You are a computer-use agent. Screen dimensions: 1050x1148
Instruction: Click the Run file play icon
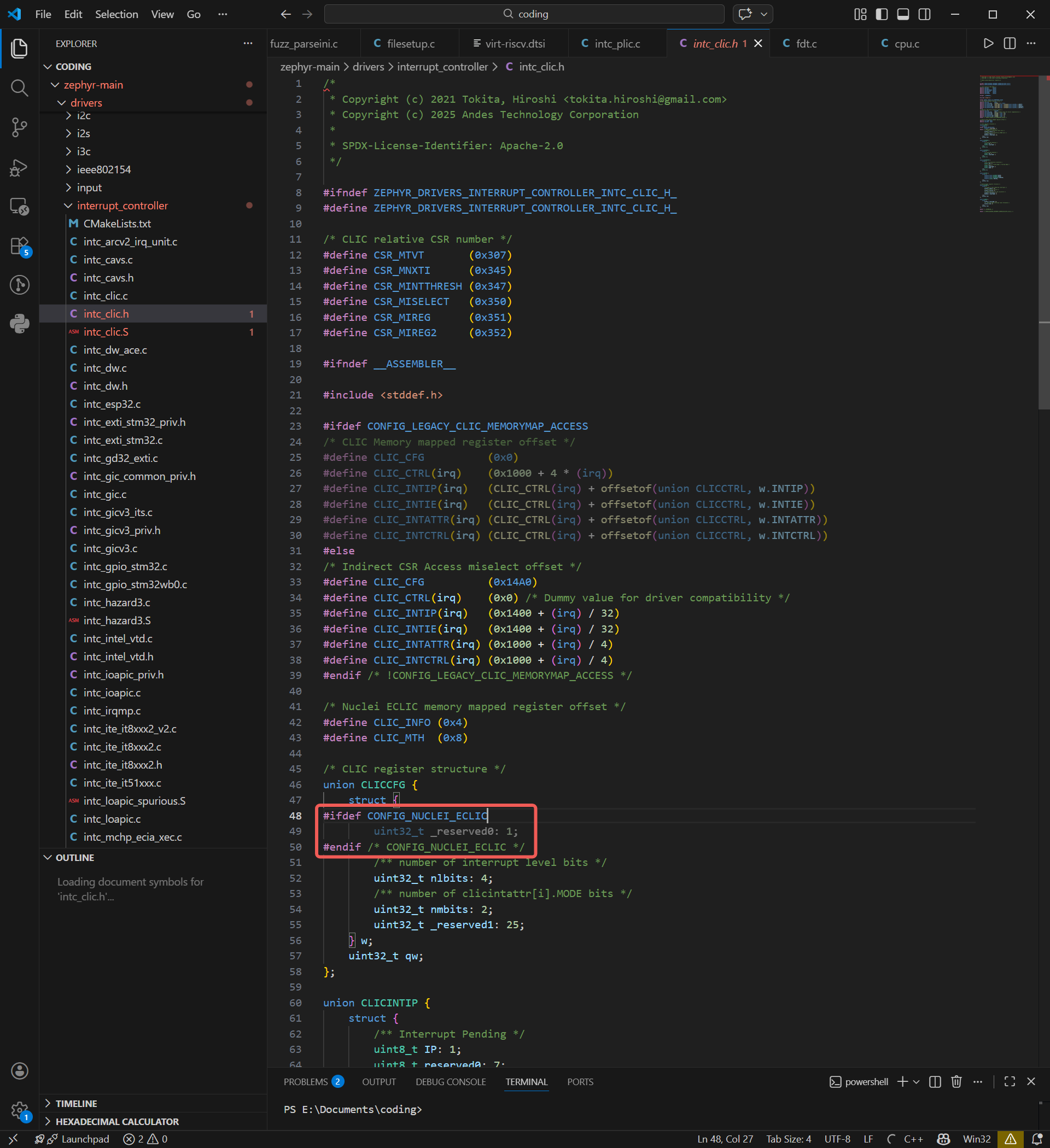pyautogui.click(x=988, y=44)
